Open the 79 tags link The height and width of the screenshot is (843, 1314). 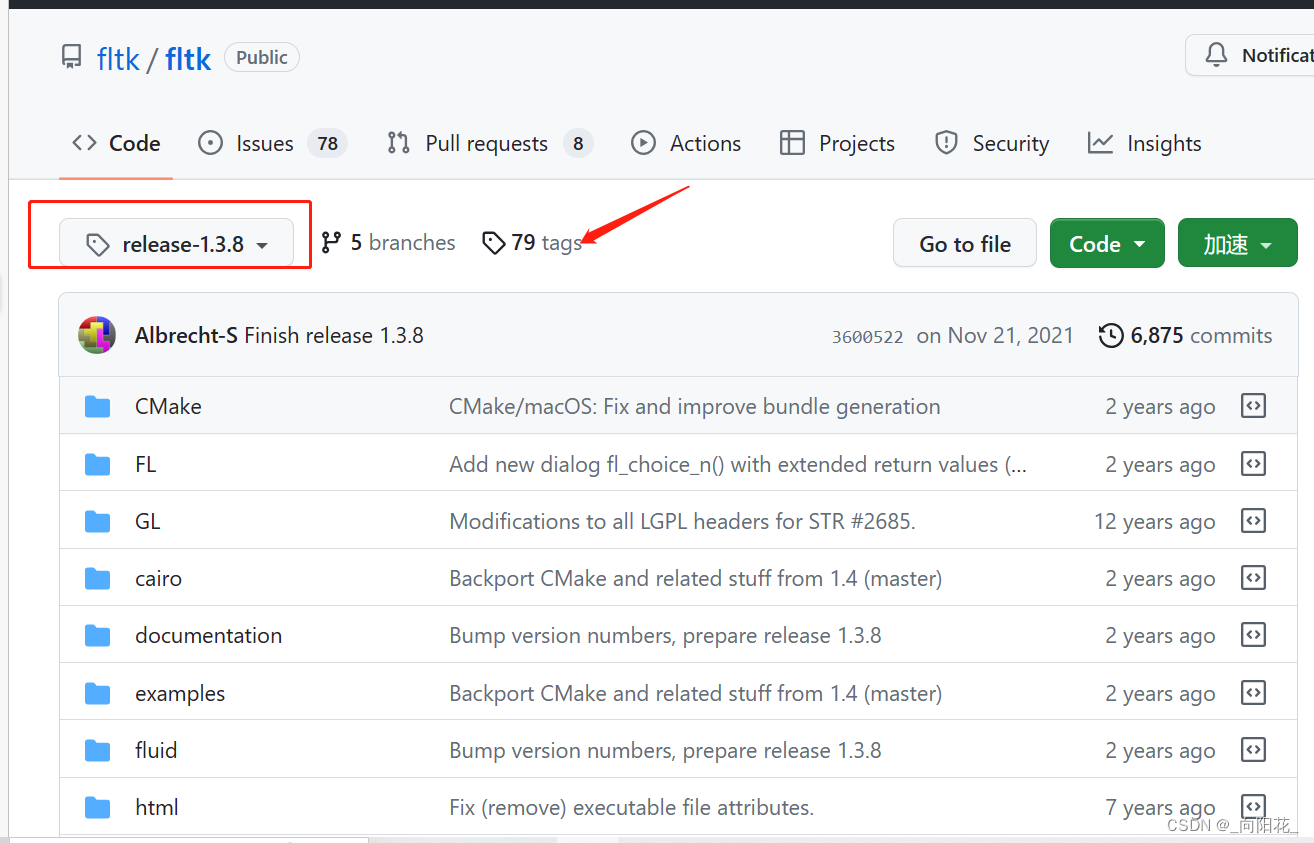[532, 243]
